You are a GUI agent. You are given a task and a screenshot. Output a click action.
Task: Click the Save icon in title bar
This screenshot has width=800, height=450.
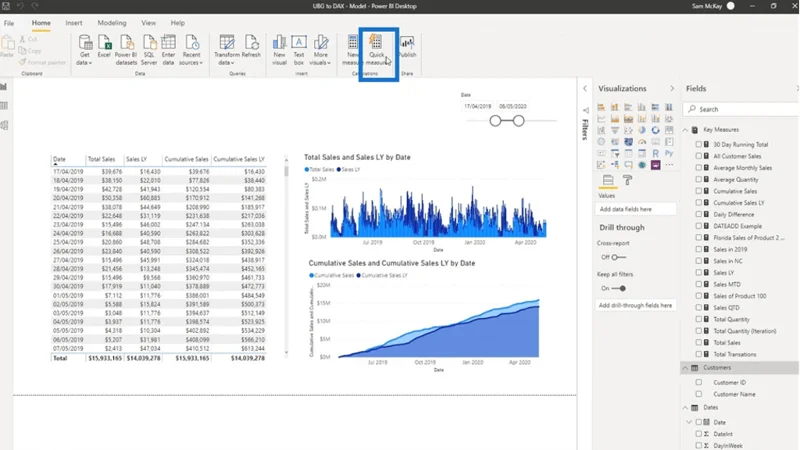6,6
